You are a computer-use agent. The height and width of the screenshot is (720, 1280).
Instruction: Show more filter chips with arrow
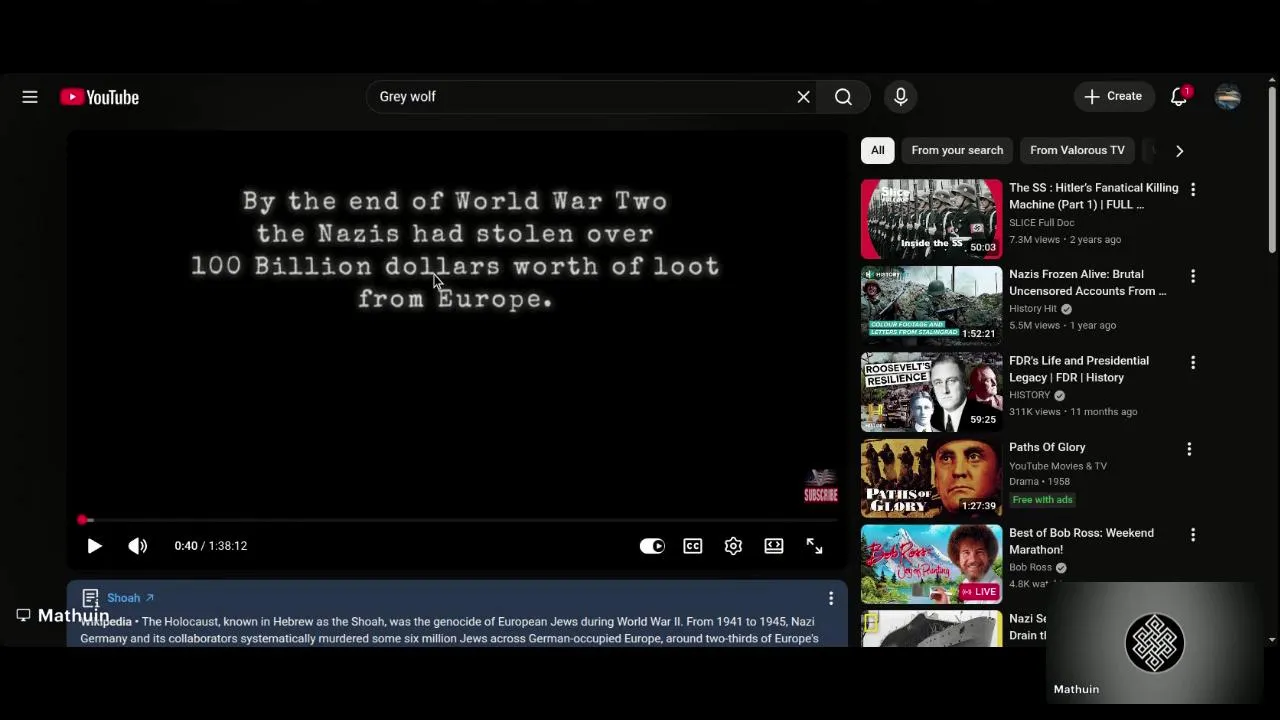[x=1179, y=151]
